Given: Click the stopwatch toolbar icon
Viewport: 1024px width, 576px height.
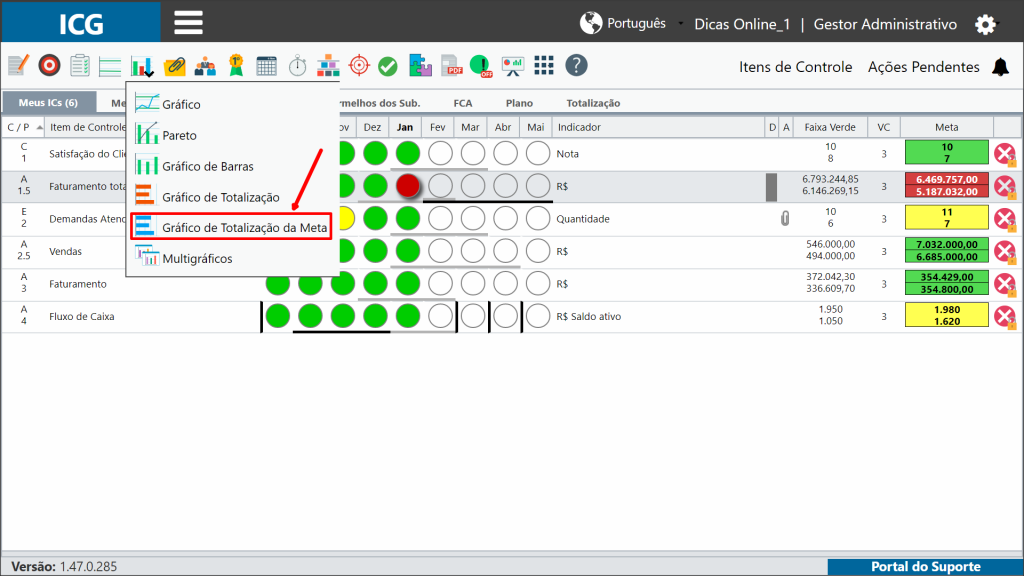Looking at the screenshot, I should pos(298,65).
